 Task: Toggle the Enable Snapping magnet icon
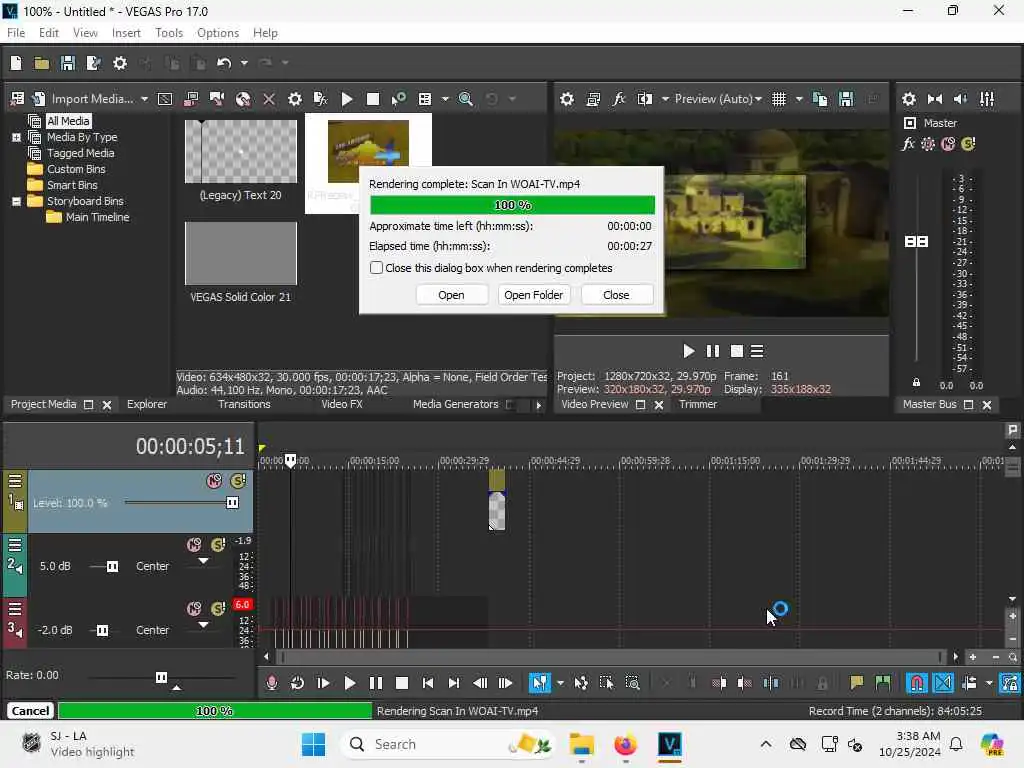pos(917,683)
